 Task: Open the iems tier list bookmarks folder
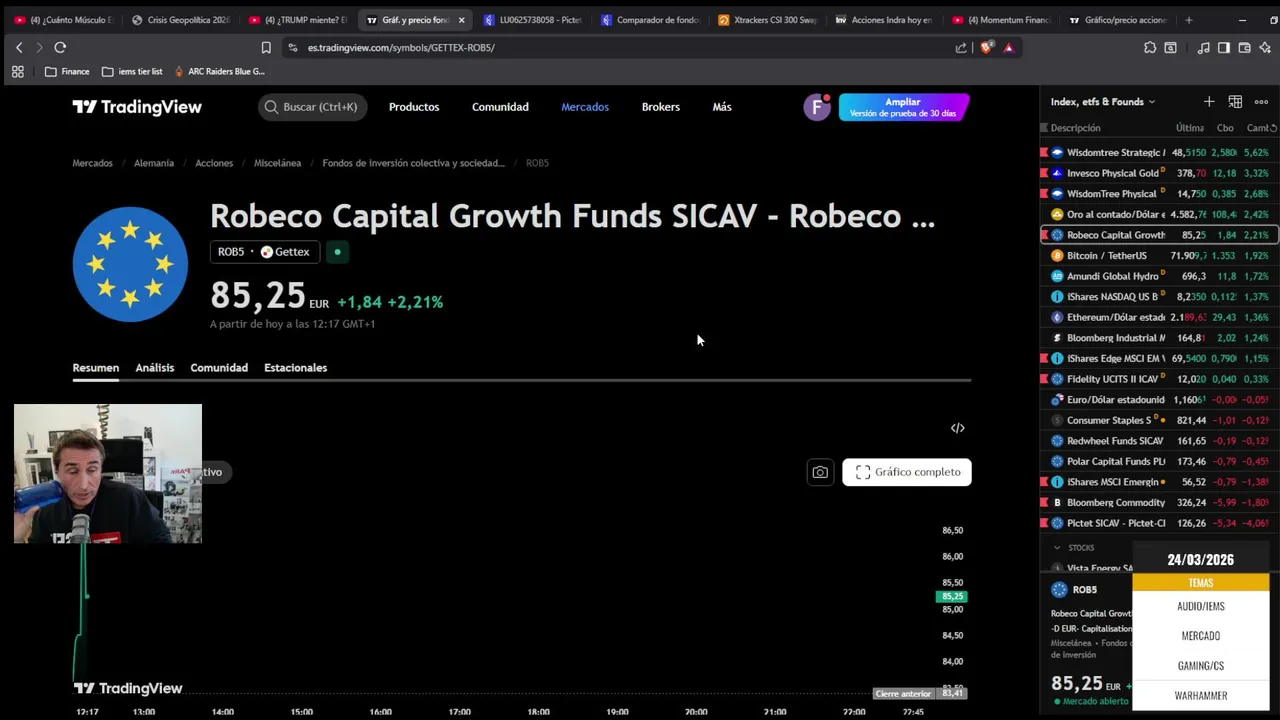point(132,71)
